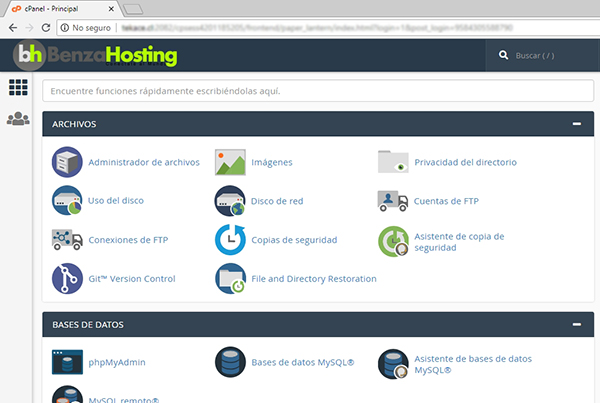Click the BASES DE DATOS section title
Screen dimensions: 600x403
88,325
